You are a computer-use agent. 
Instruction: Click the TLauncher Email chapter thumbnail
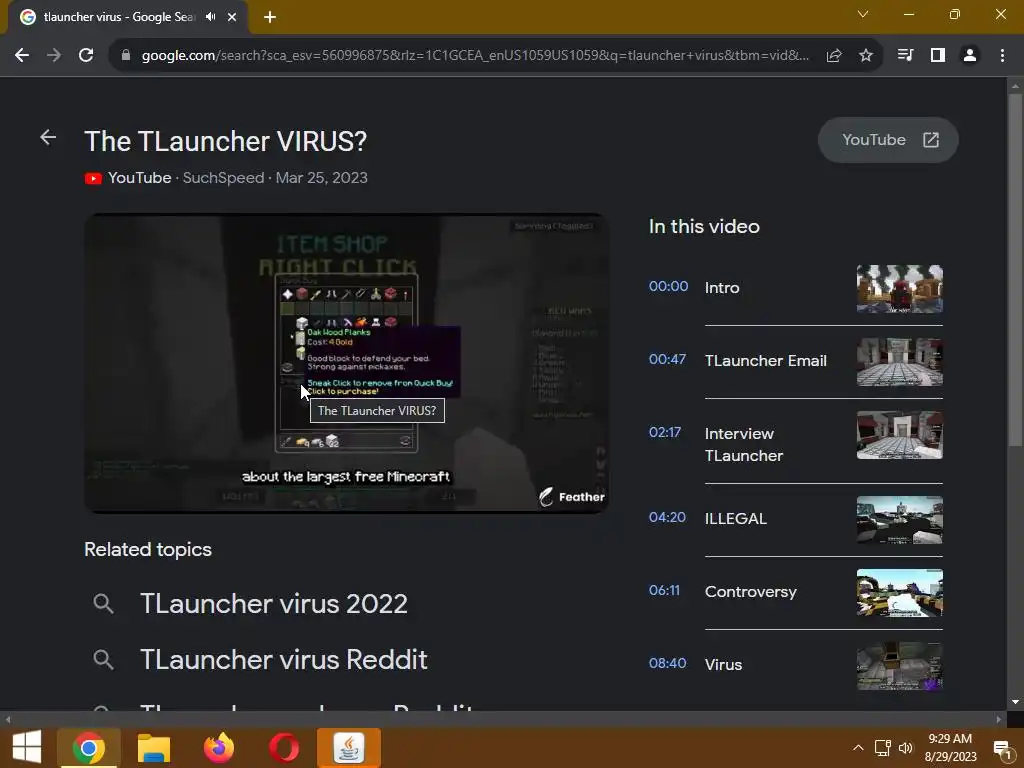click(x=899, y=362)
